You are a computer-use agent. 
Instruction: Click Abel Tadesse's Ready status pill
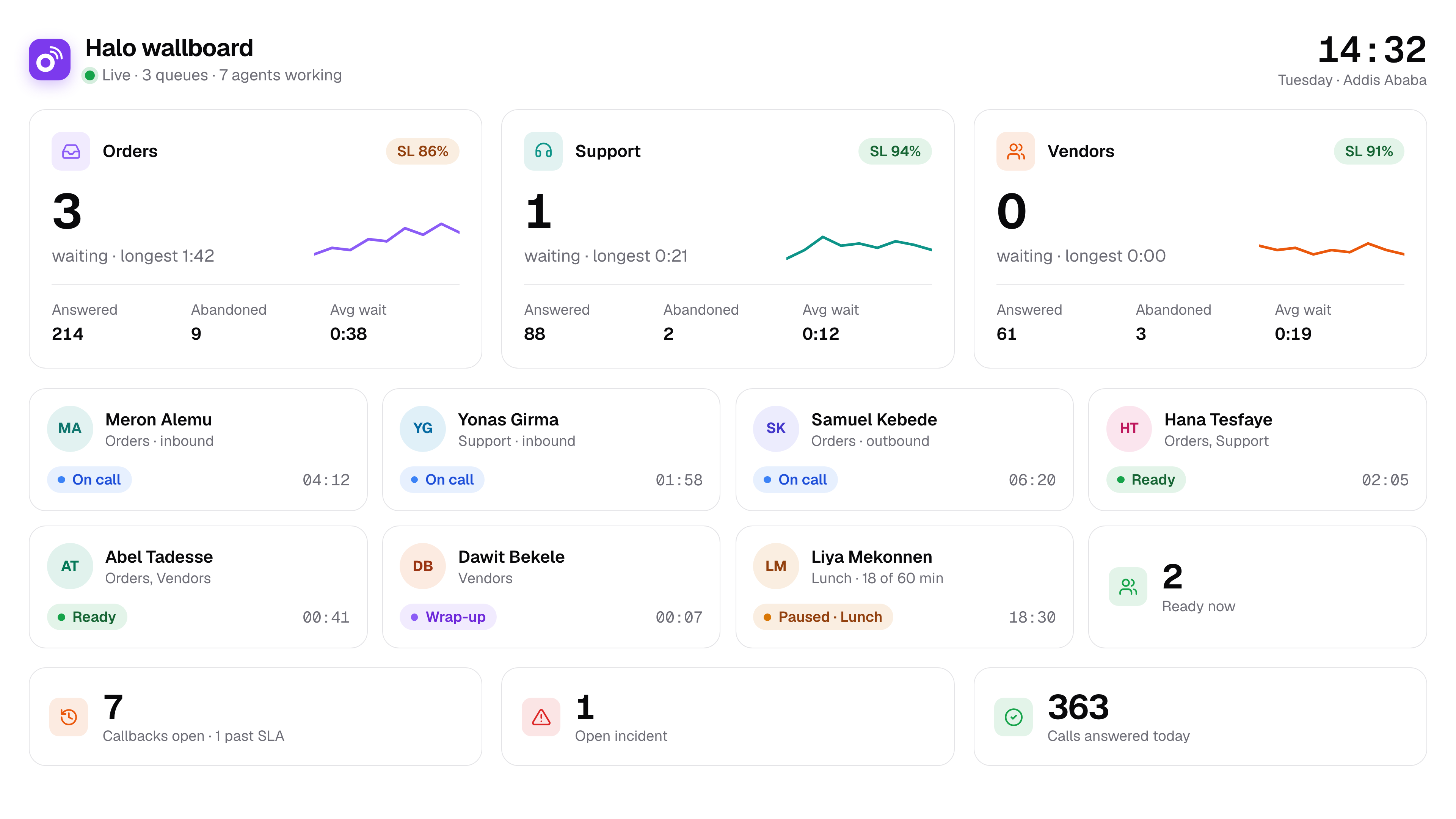click(x=87, y=617)
